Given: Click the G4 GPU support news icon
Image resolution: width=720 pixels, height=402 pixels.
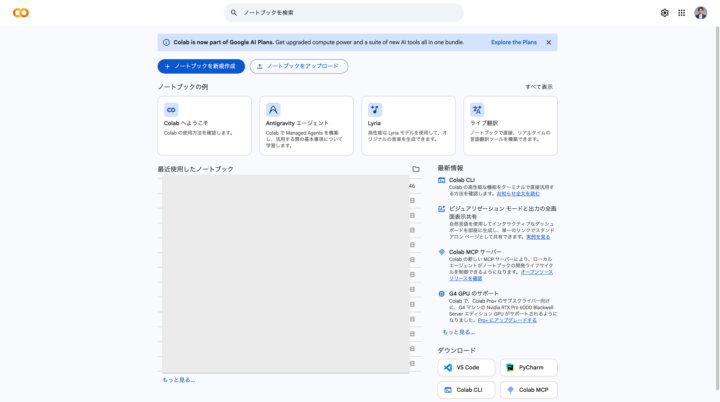Looking at the screenshot, I should 441,294.
